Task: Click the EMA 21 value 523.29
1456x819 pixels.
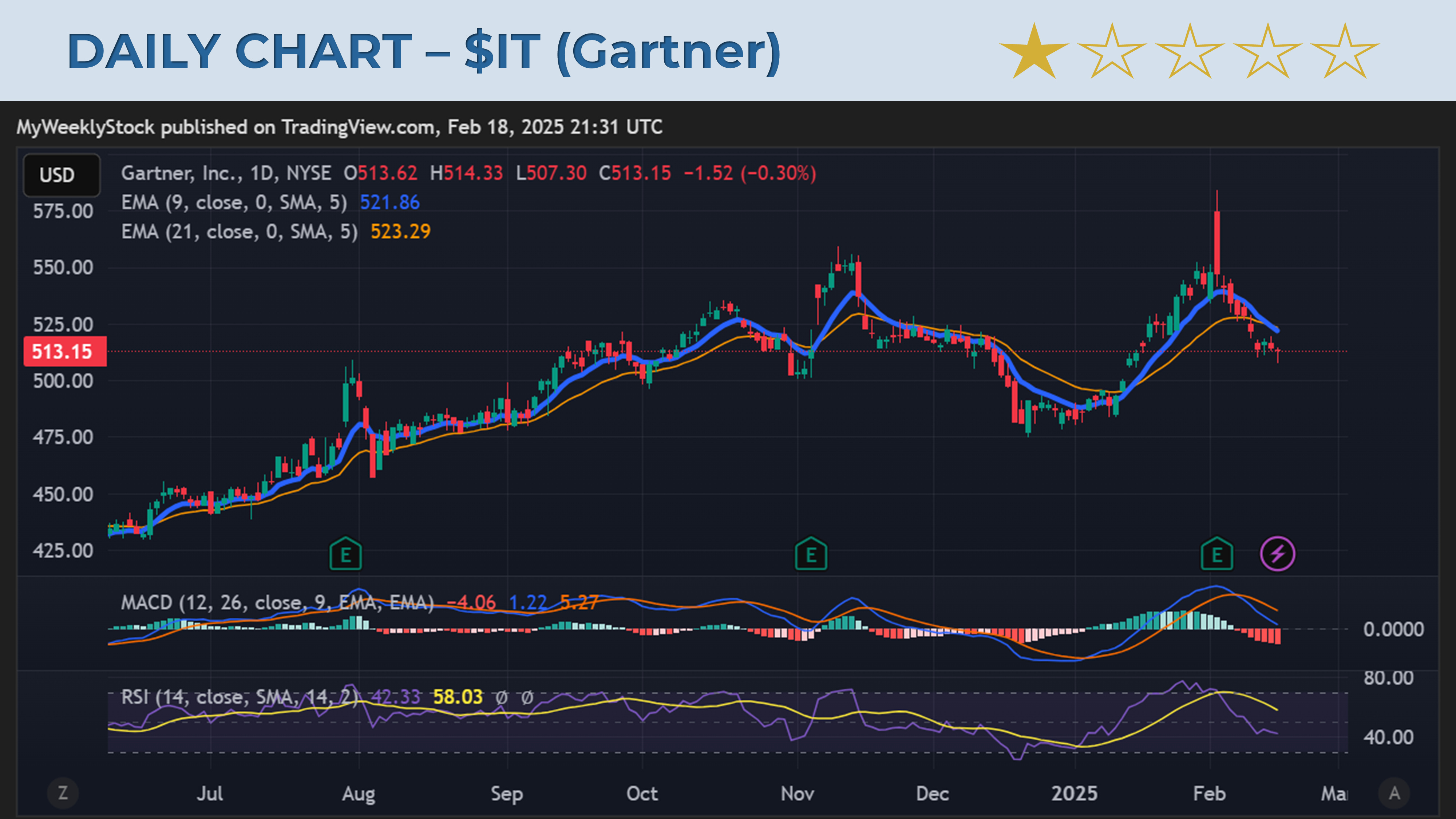Action: tap(401, 232)
